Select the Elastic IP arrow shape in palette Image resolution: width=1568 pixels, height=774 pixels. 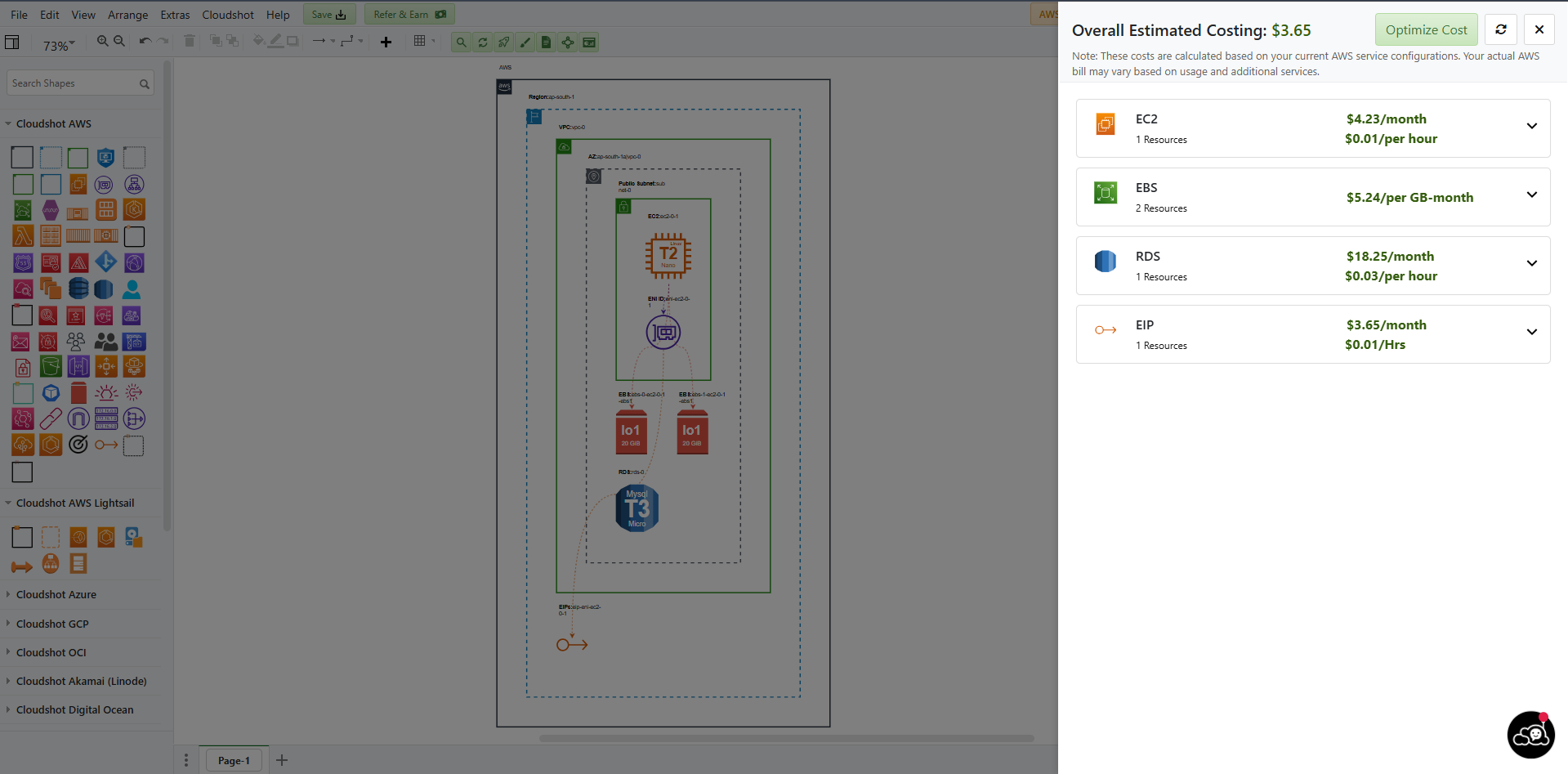[x=106, y=445]
